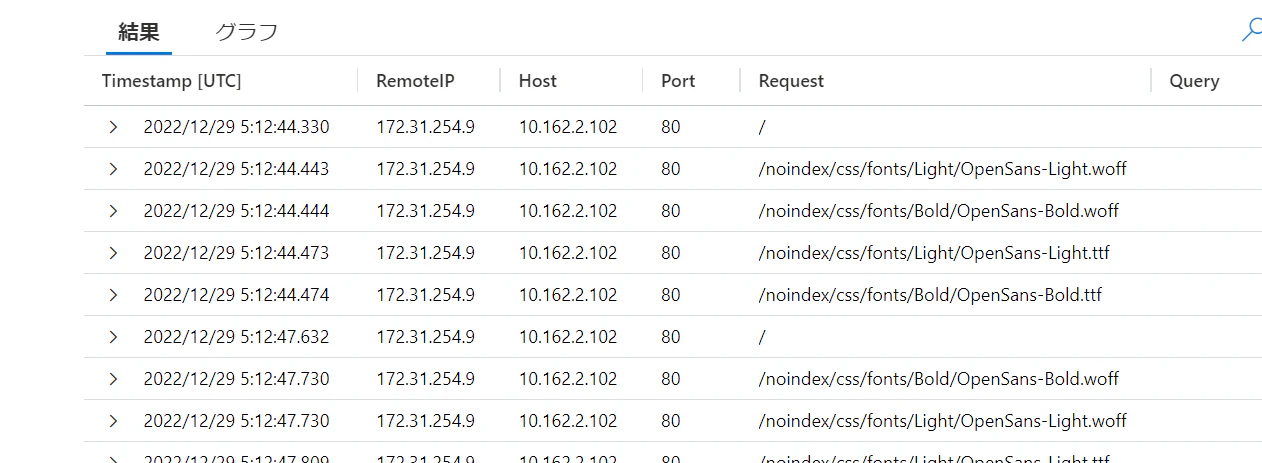Expand the row with timestamp 5:12:47.632

113,337
